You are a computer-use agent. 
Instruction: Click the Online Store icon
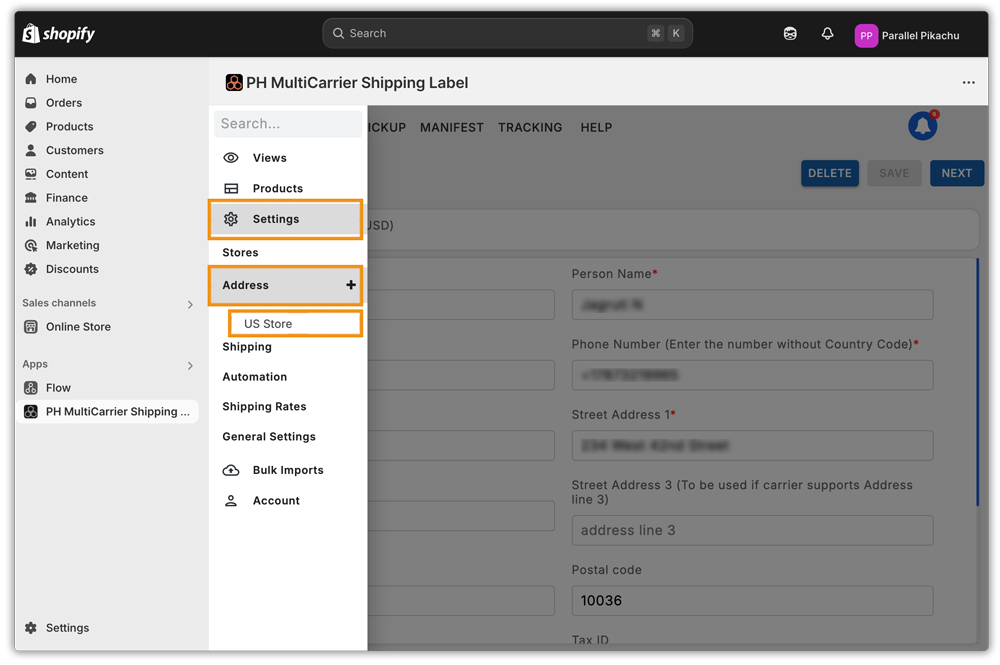pyautogui.click(x=31, y=326)
